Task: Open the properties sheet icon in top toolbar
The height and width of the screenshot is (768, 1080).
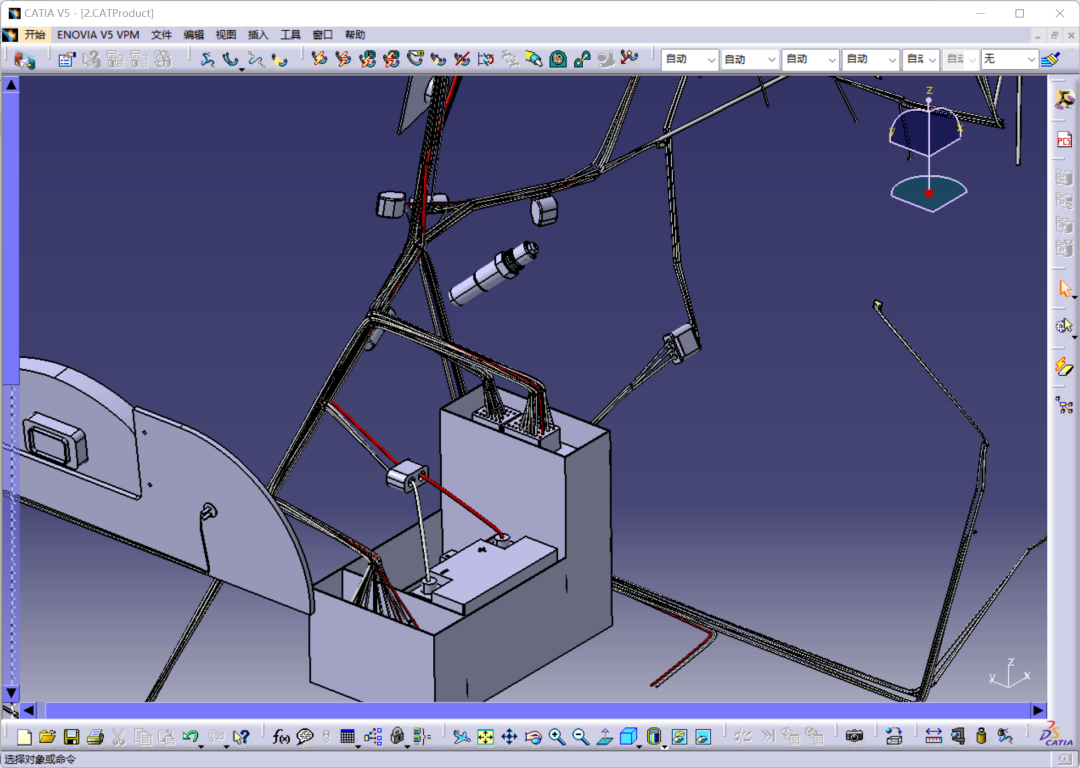Action: pos(66,60)
